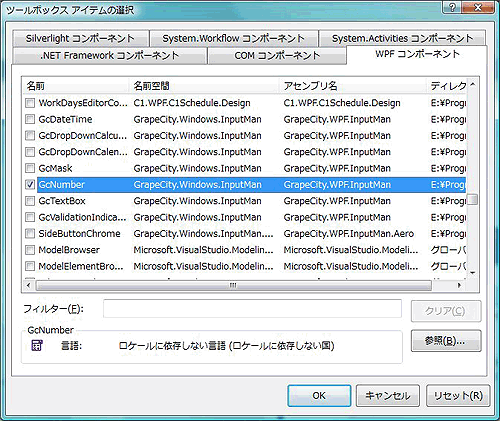Sort list by 名前 column header
Image resolution: width=500 pixels, height=421 pixels.
(76, 86)
